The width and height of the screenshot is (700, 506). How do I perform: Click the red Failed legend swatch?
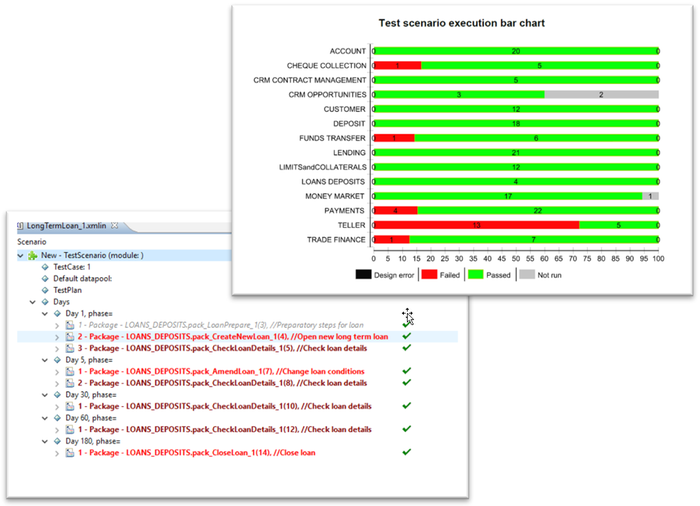(x=428, y=274)
